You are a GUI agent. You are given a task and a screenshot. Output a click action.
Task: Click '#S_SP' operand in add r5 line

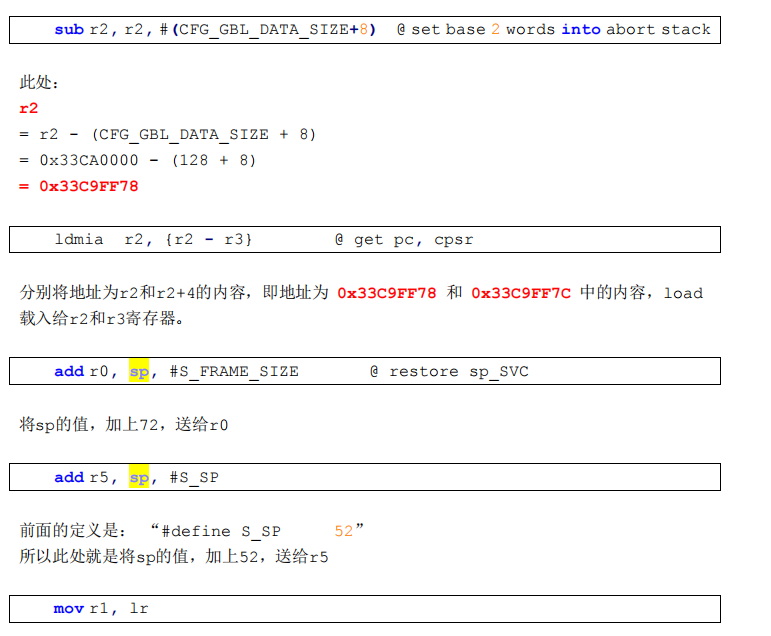coord(194,478)
